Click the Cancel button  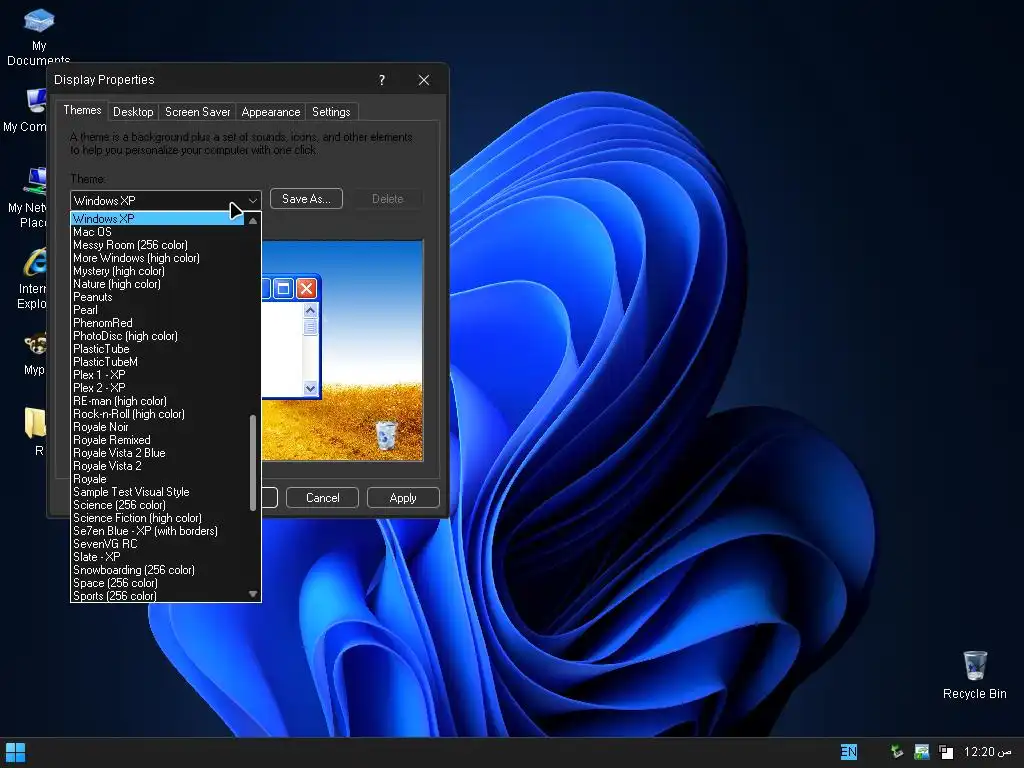click(x=323, y=498)
